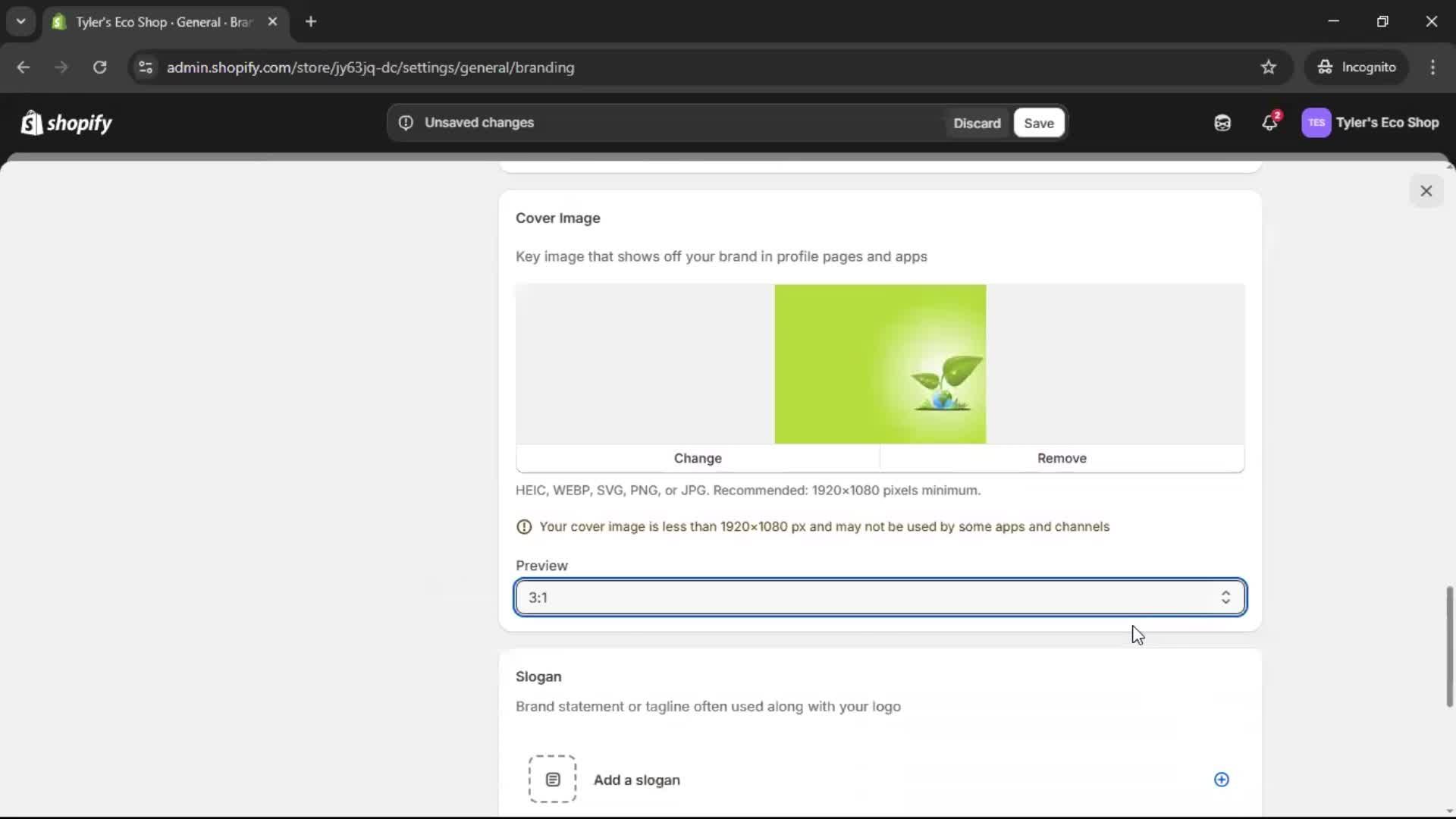This screenshot has width=1456, height=819.
Task: Click the Shopify logo
Action: pyautogui.click(x=67, y=123)
